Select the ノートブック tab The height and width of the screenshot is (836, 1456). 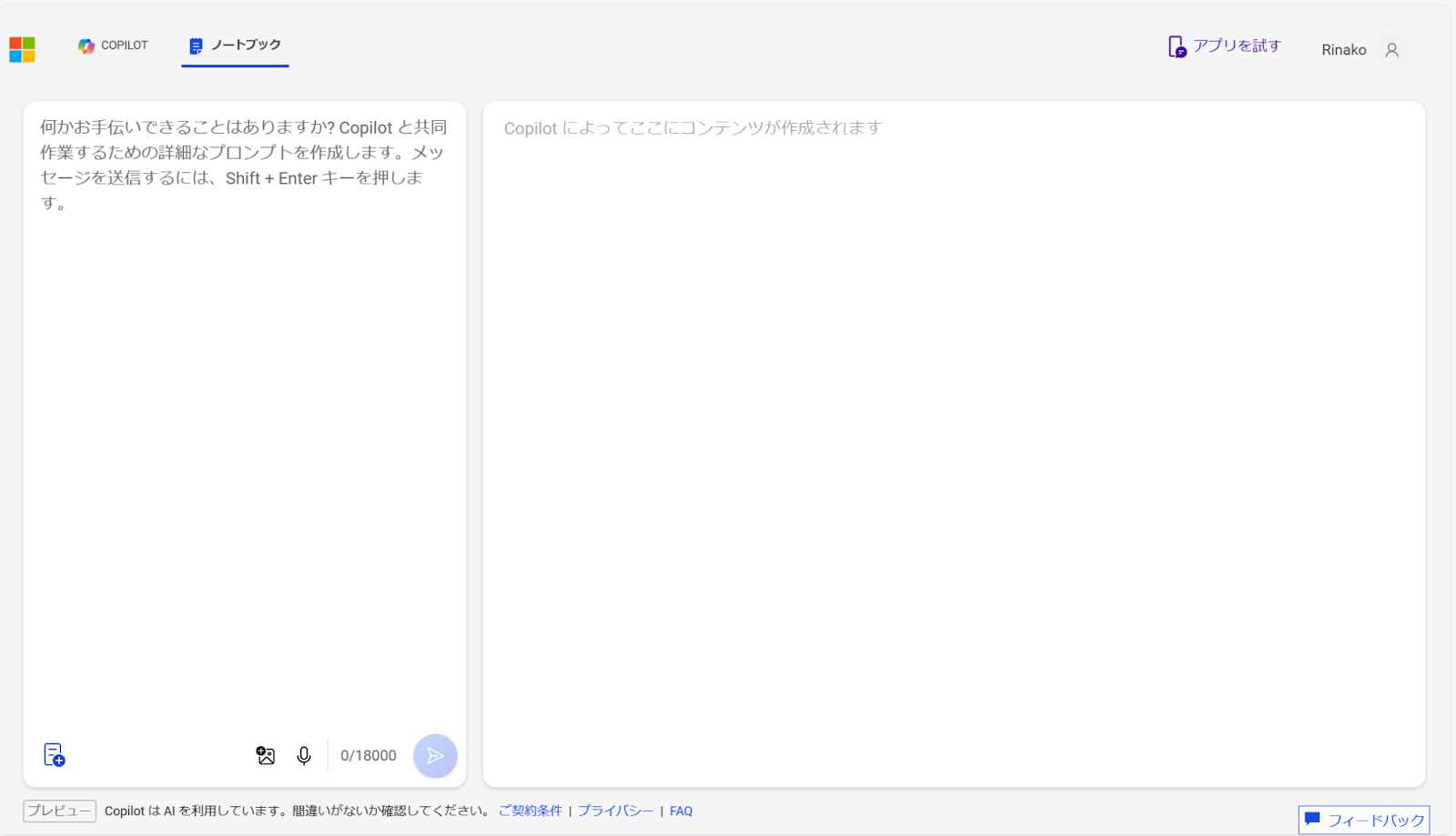[235, 44]
